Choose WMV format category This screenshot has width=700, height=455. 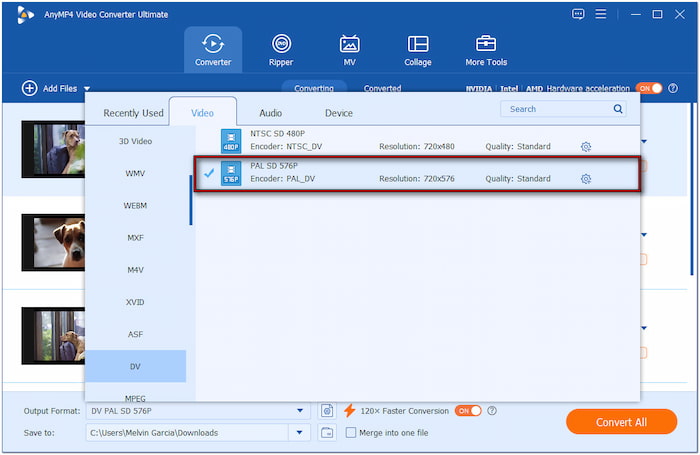point(135,173)
